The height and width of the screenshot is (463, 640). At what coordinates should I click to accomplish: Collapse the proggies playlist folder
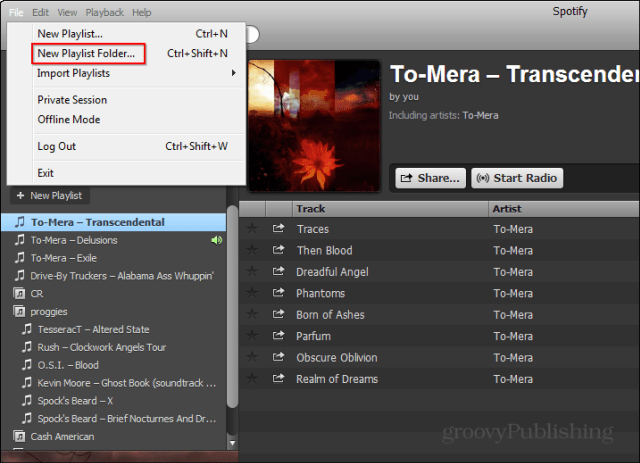click(x=113, y=312)
